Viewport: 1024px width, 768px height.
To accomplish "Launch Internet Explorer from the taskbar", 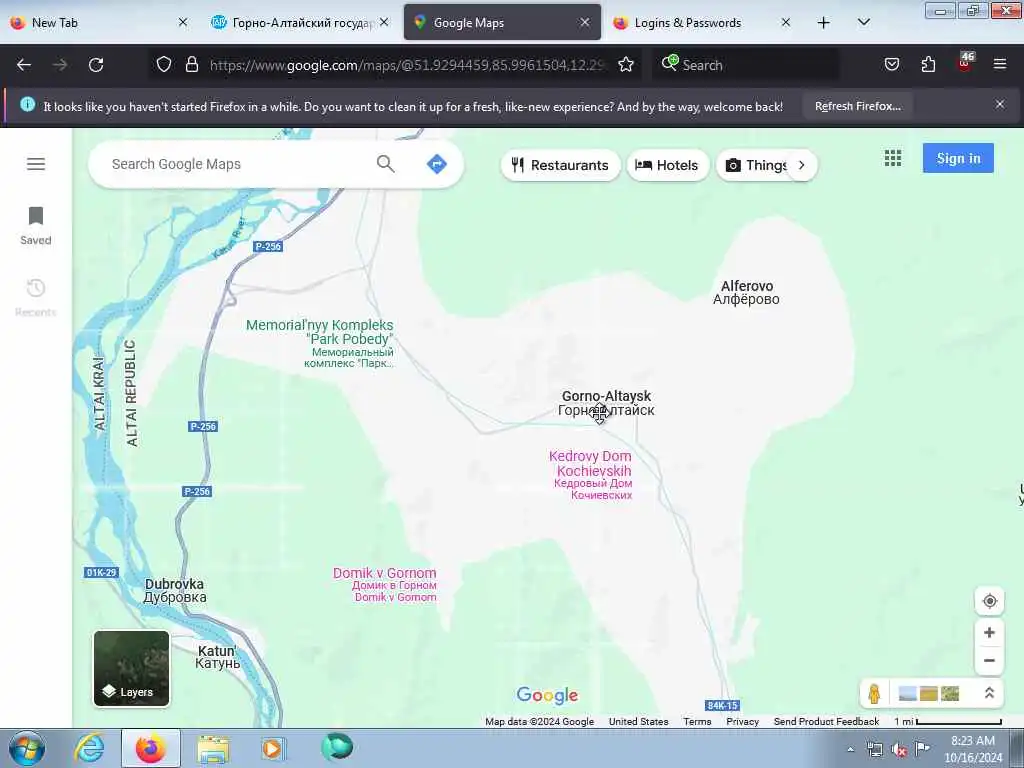I will tap(89, 748).
